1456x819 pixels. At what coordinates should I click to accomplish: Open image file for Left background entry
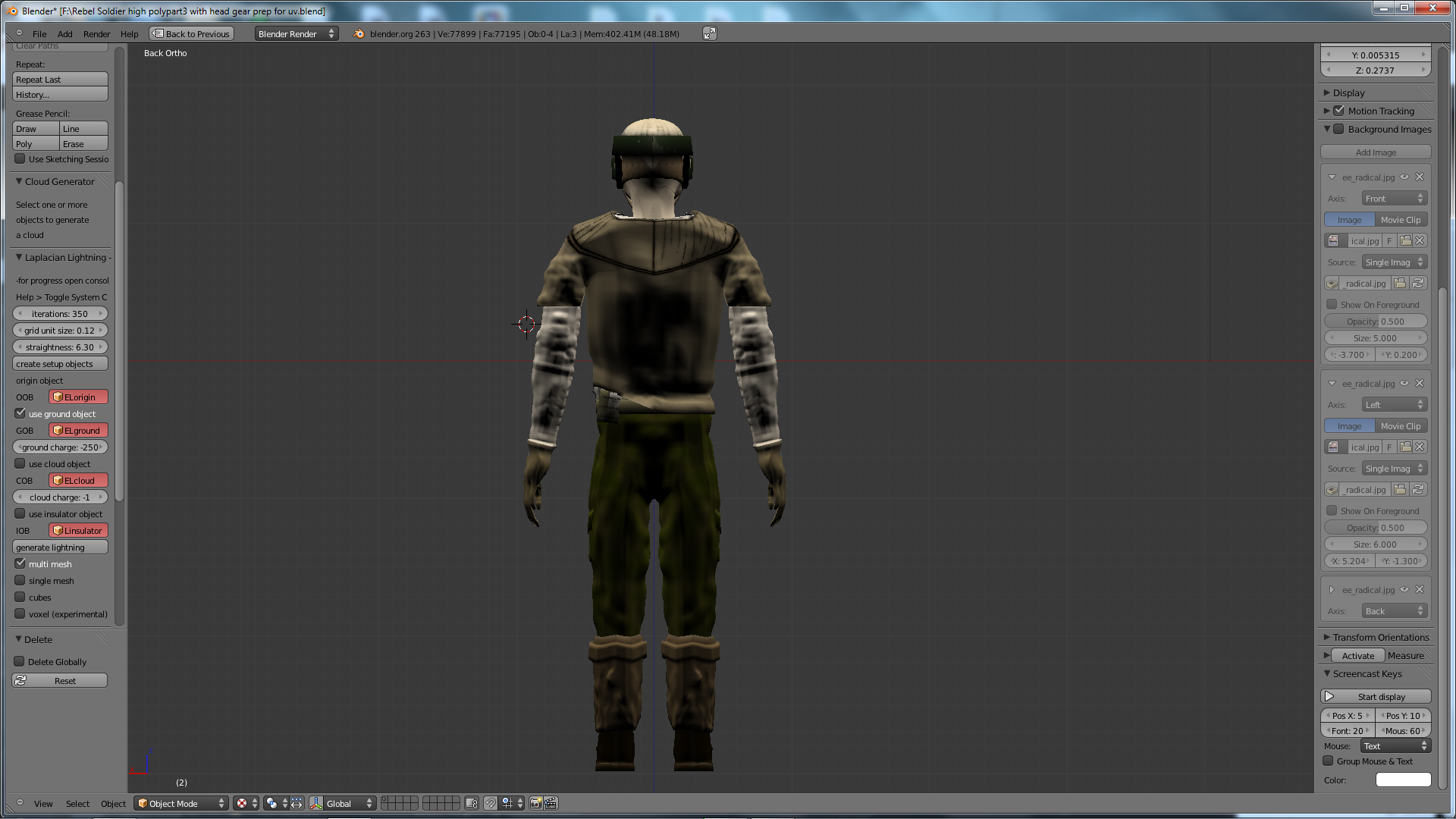(1405, 447)
